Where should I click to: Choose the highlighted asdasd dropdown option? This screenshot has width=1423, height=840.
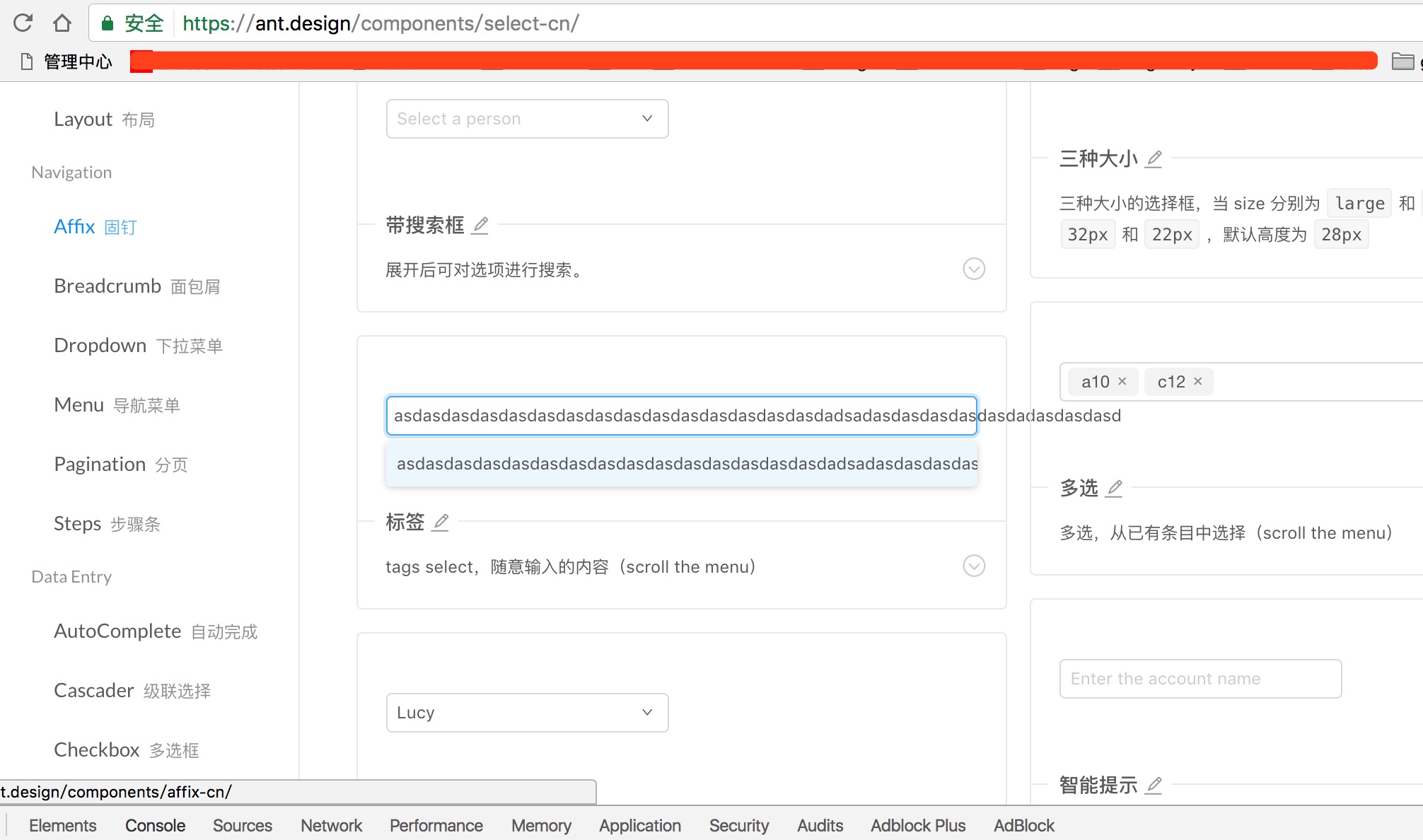click(x=681, y=464)
